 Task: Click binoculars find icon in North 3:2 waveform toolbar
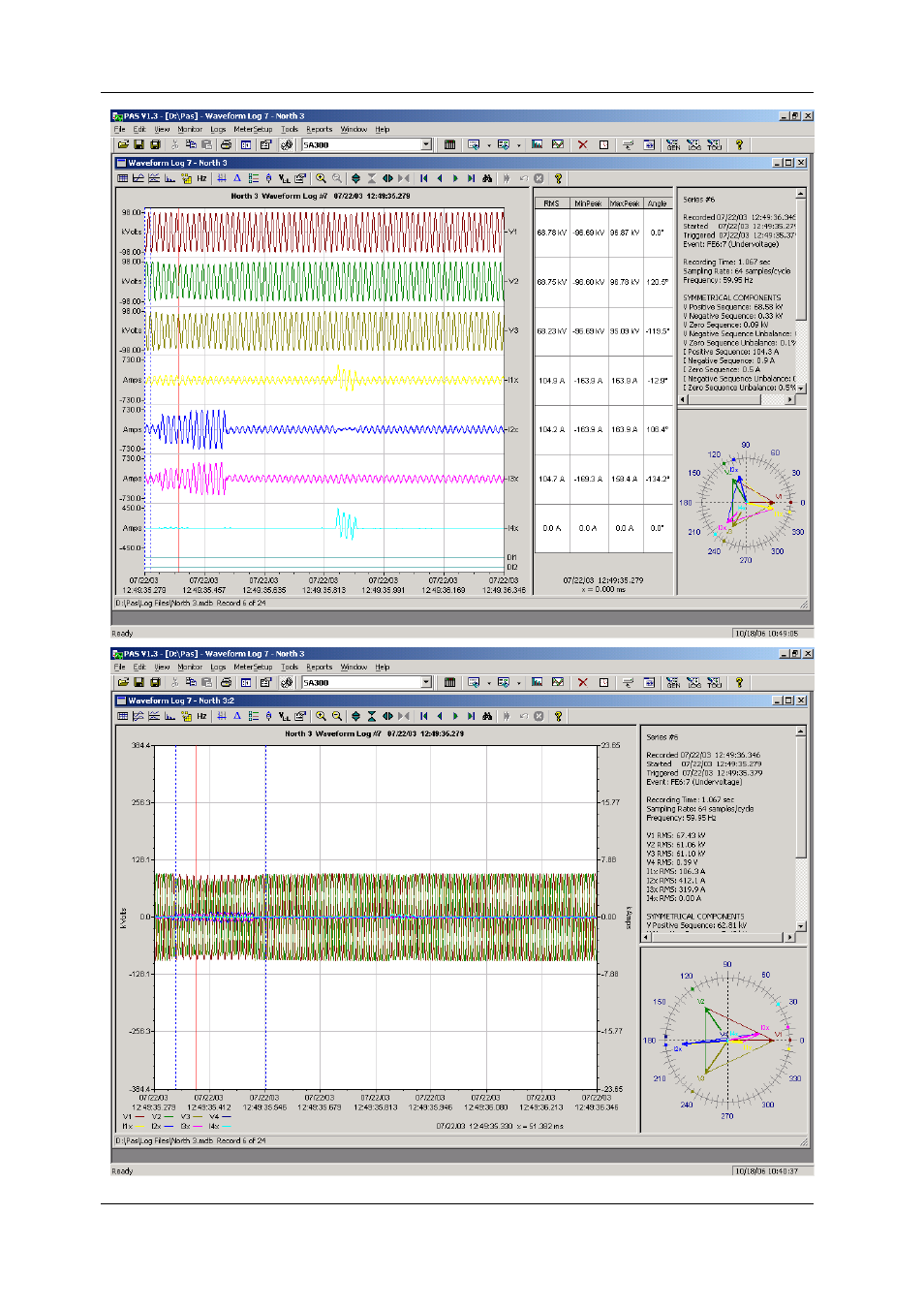coord(487,716)
